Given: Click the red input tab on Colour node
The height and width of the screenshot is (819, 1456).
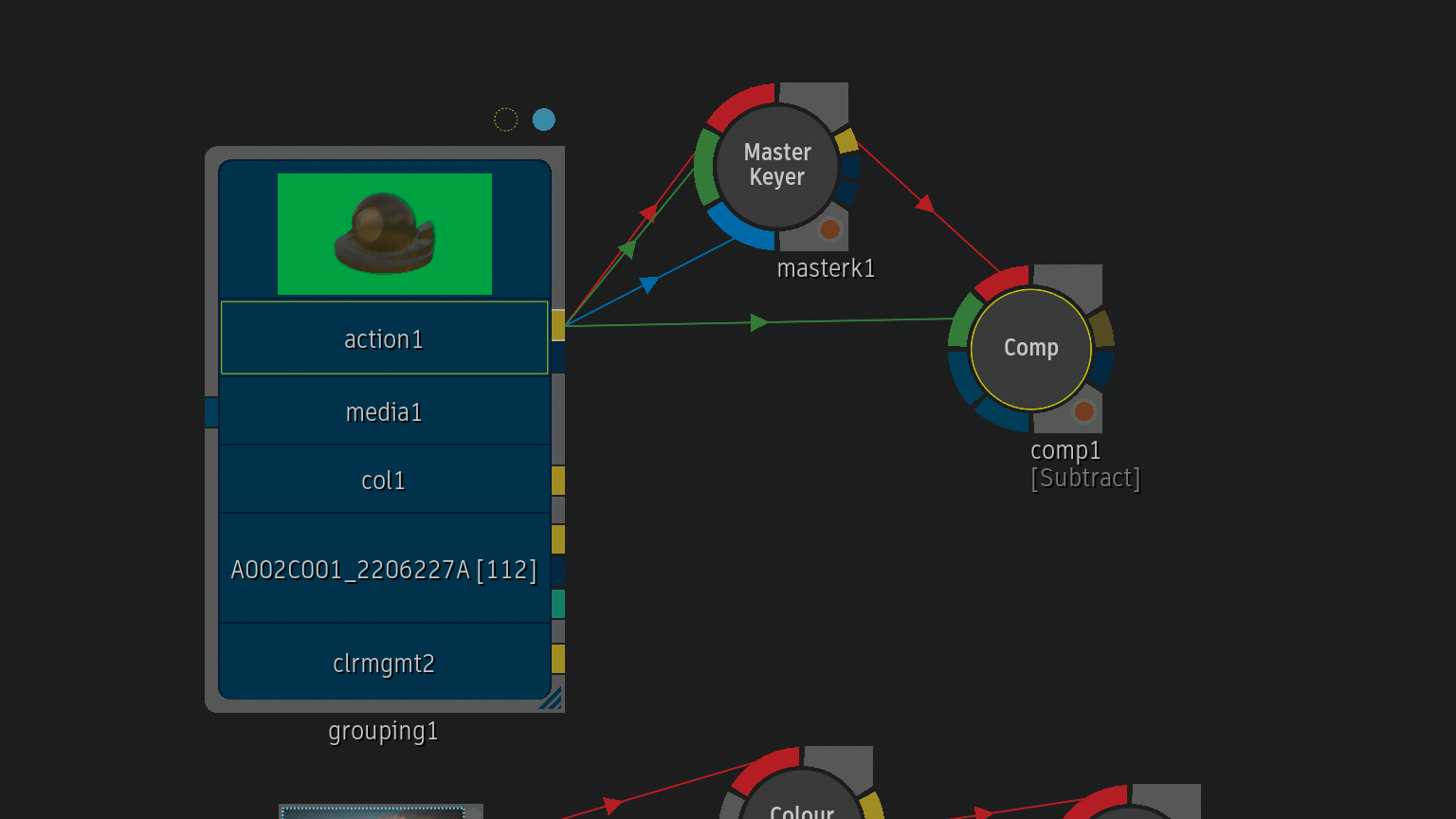Looking at the screenshot, I should coord(766,770).
